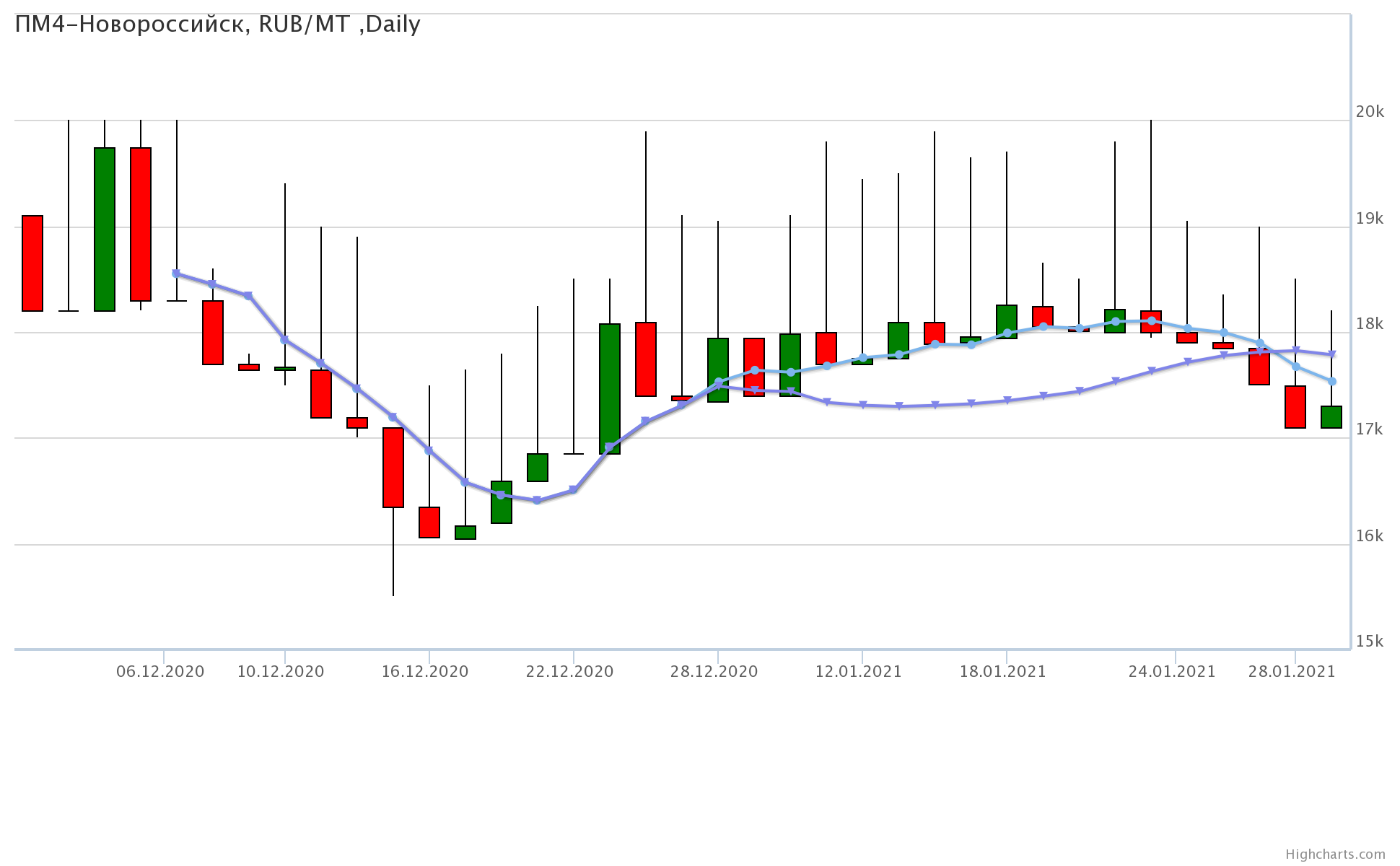Click the 15k y-axis label
1400x866 pixels.
tap(1369, 642)
